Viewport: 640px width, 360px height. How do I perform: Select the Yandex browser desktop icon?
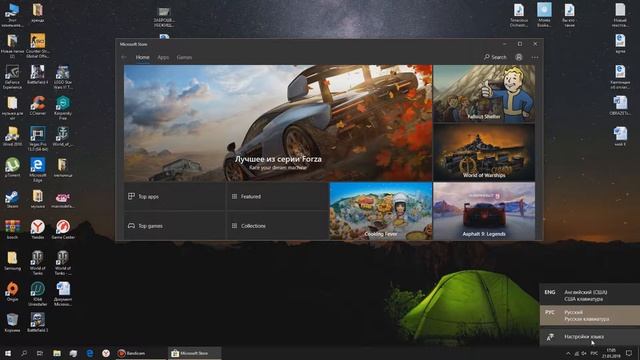(x=38, y=230)
